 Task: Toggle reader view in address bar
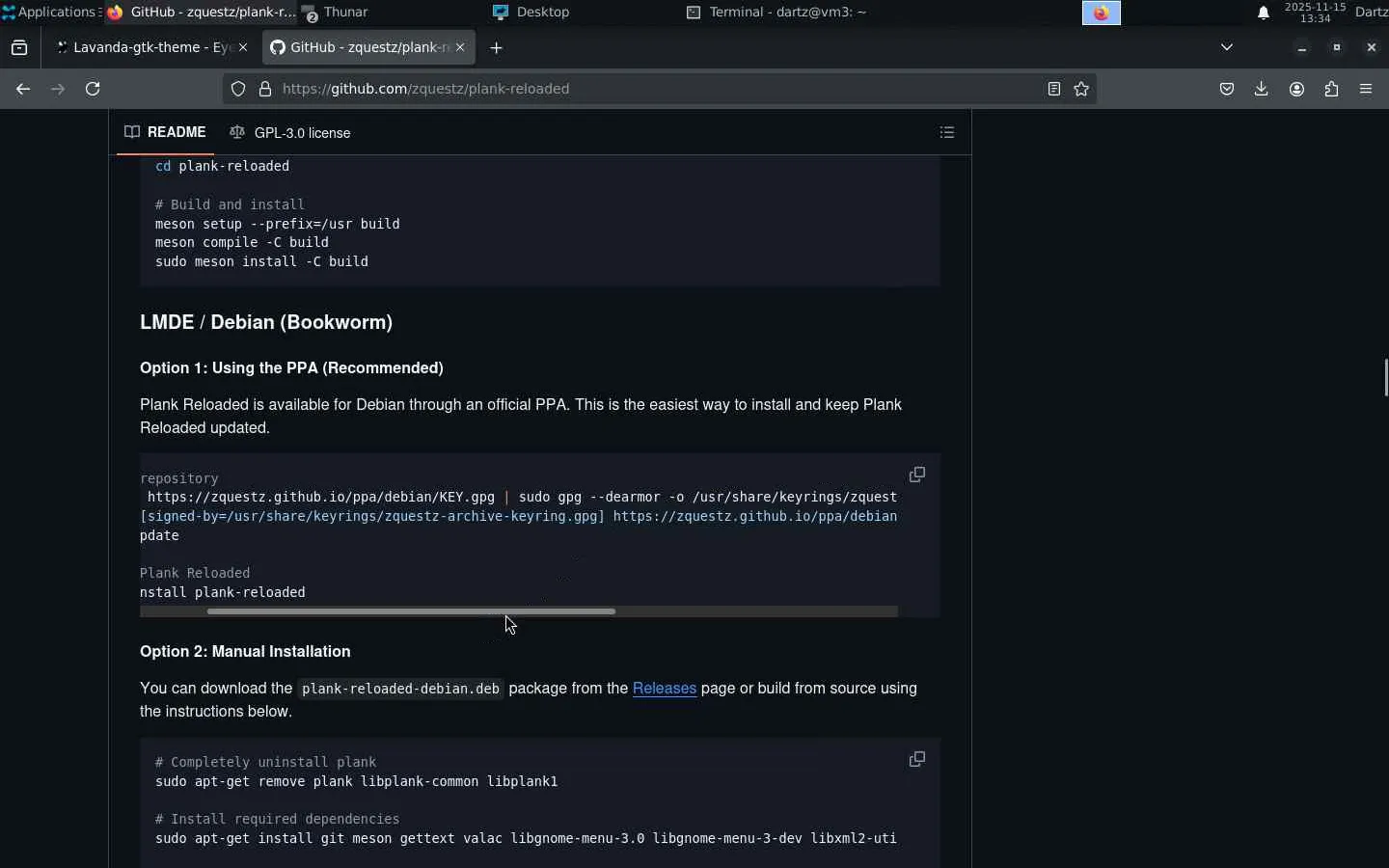1054,89
